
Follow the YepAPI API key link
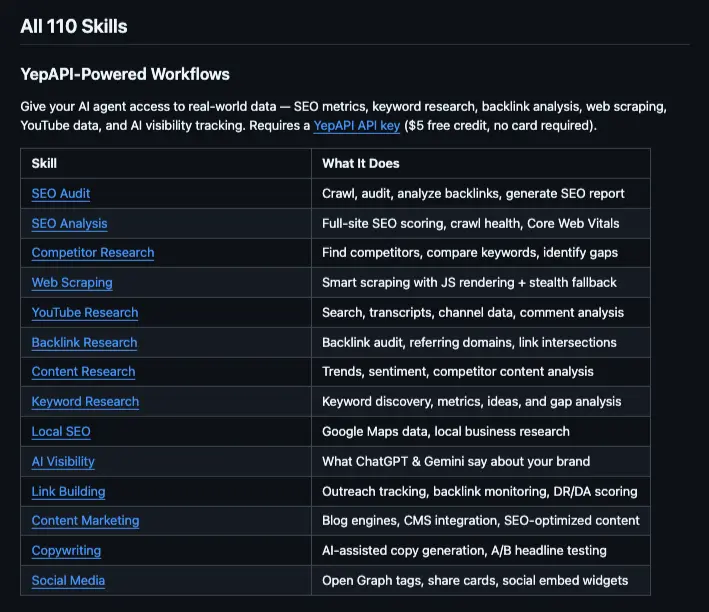(357, 126)
